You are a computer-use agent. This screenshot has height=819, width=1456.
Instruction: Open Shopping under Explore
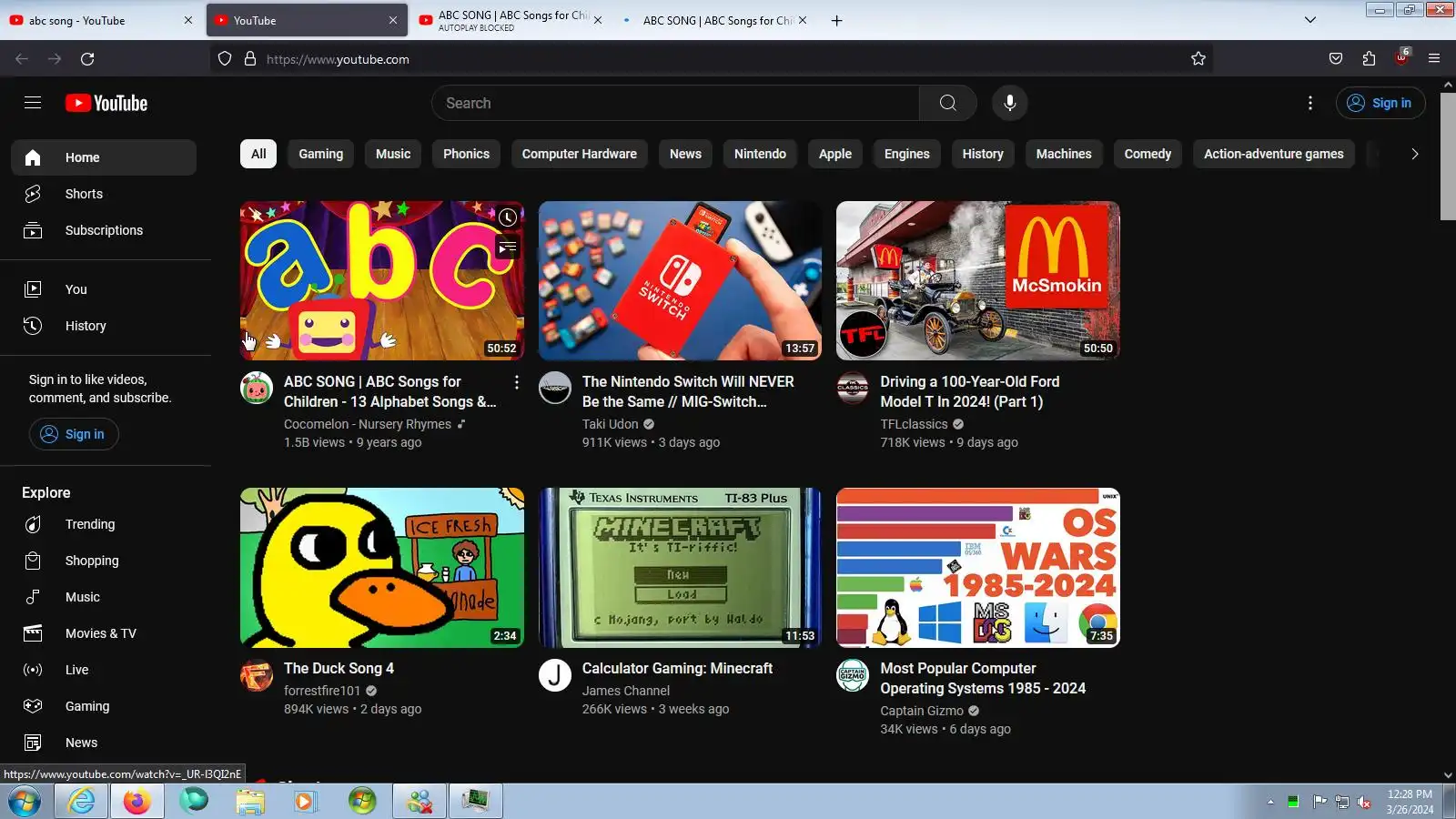[x=104, y=561]
